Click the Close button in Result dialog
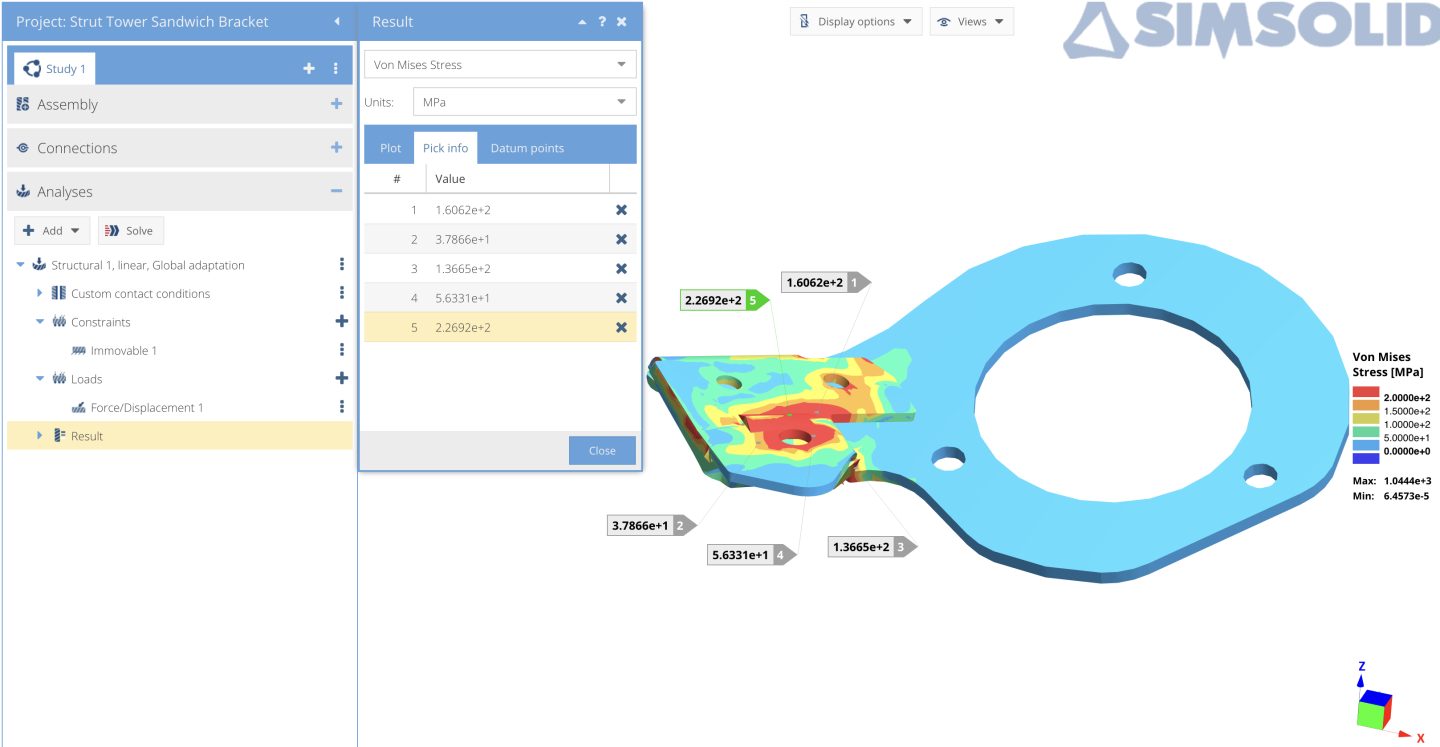The height and width of the screenshot is (747, 1440). click(x=602, y=450)
